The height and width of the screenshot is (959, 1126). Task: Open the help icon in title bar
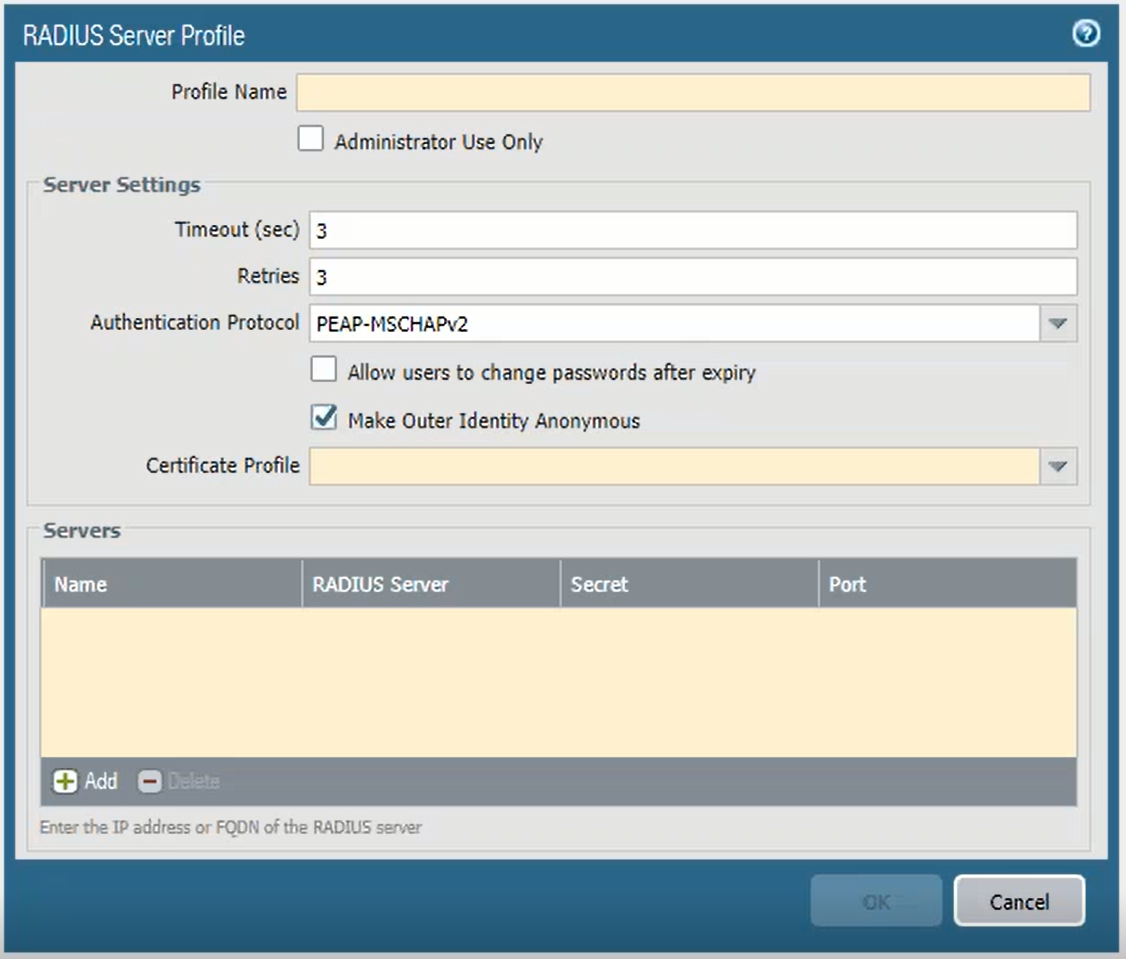pyautogui.click(x=1085, y=34)
